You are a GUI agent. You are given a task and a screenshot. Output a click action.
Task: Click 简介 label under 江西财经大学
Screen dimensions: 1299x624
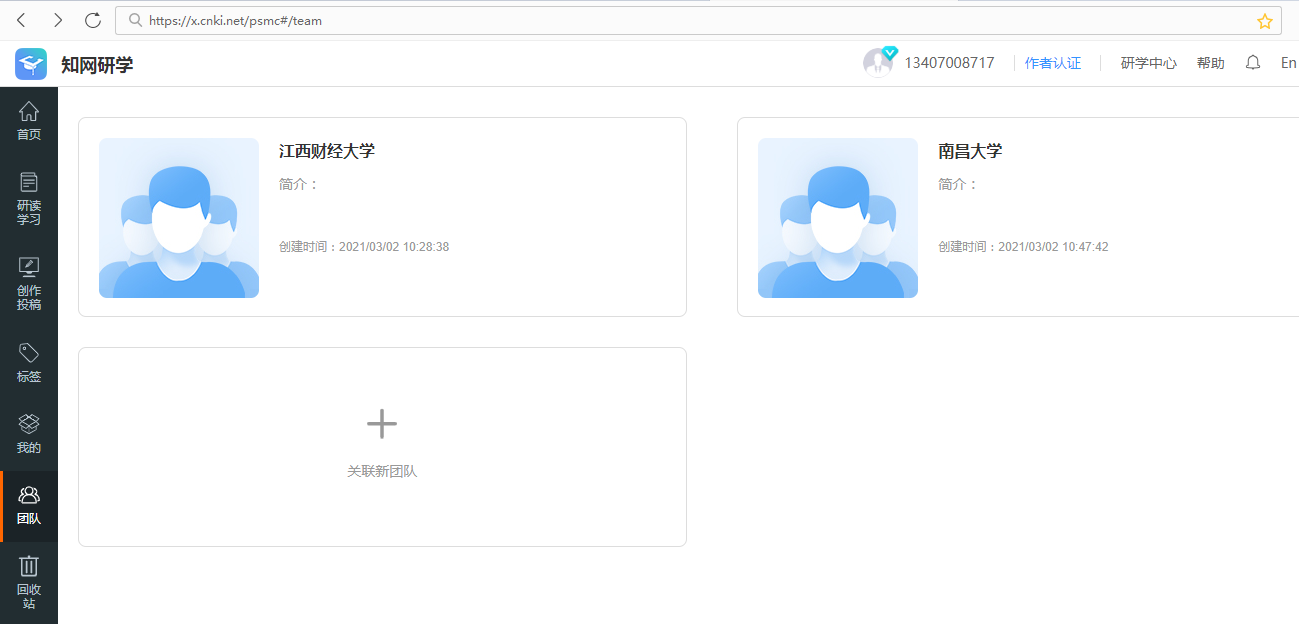[x=299, y=184]
